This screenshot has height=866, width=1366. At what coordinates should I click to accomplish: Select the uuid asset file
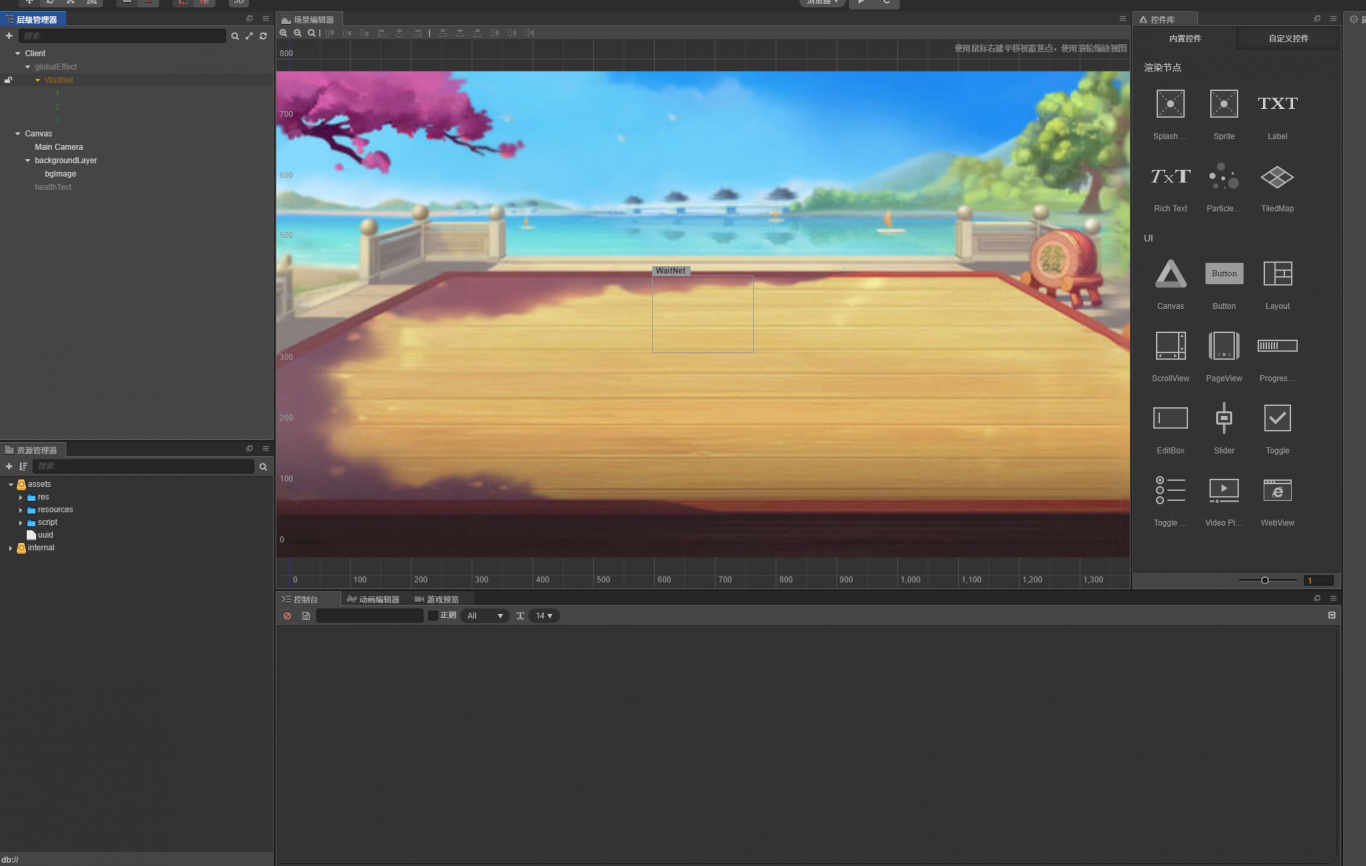(46, 535)
